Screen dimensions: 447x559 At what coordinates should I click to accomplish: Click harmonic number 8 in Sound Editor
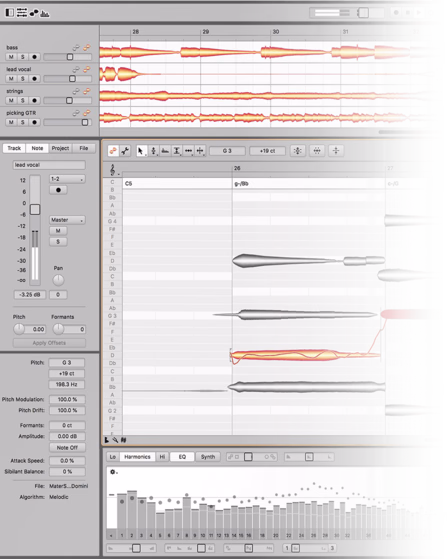click(x=186, y=535)
